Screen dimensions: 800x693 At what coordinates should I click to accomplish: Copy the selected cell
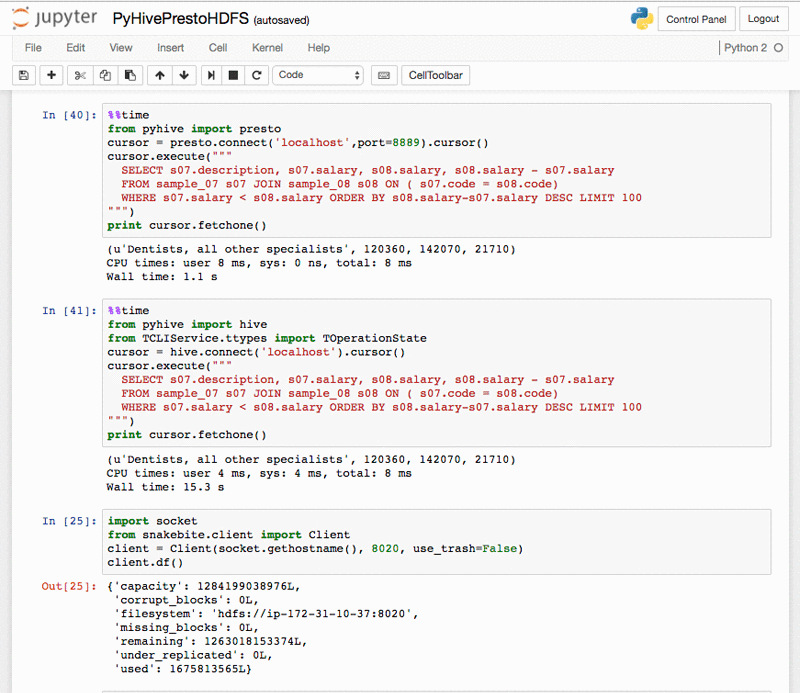[x=105, y=75]
